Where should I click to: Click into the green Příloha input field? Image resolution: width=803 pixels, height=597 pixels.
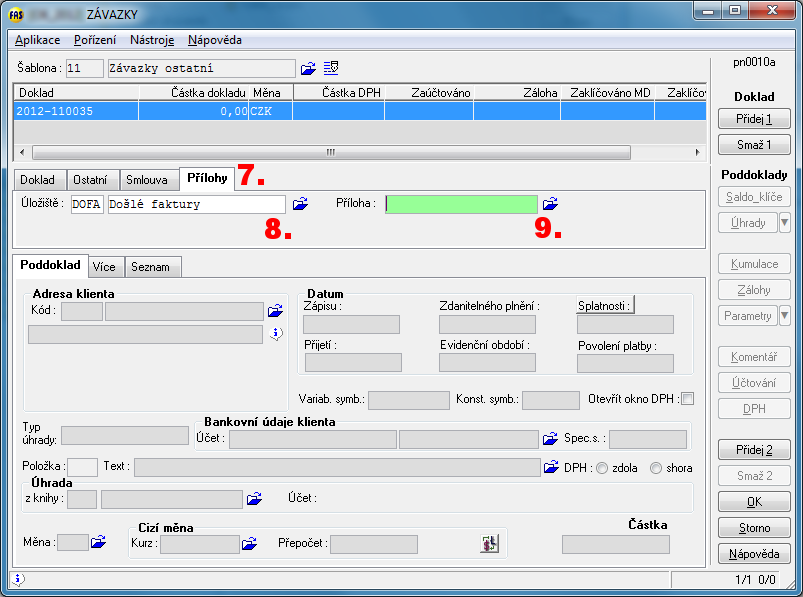click(x=461, y=204)
